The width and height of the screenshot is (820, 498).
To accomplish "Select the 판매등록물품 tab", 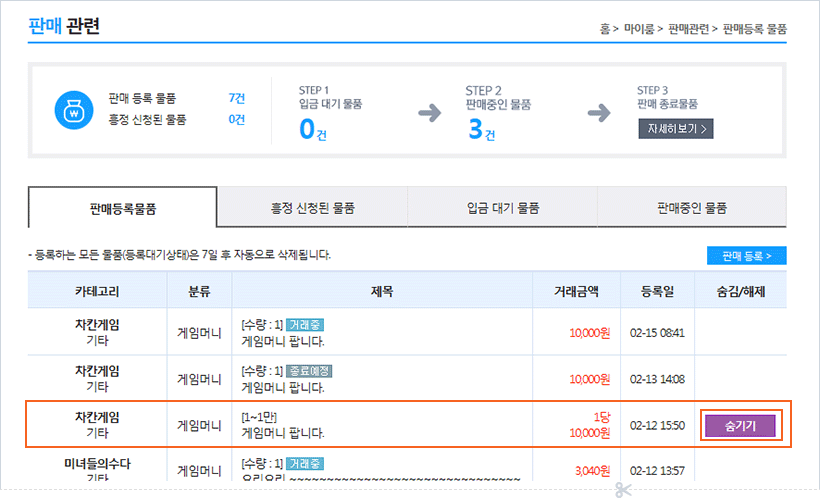I will (122, 208).
